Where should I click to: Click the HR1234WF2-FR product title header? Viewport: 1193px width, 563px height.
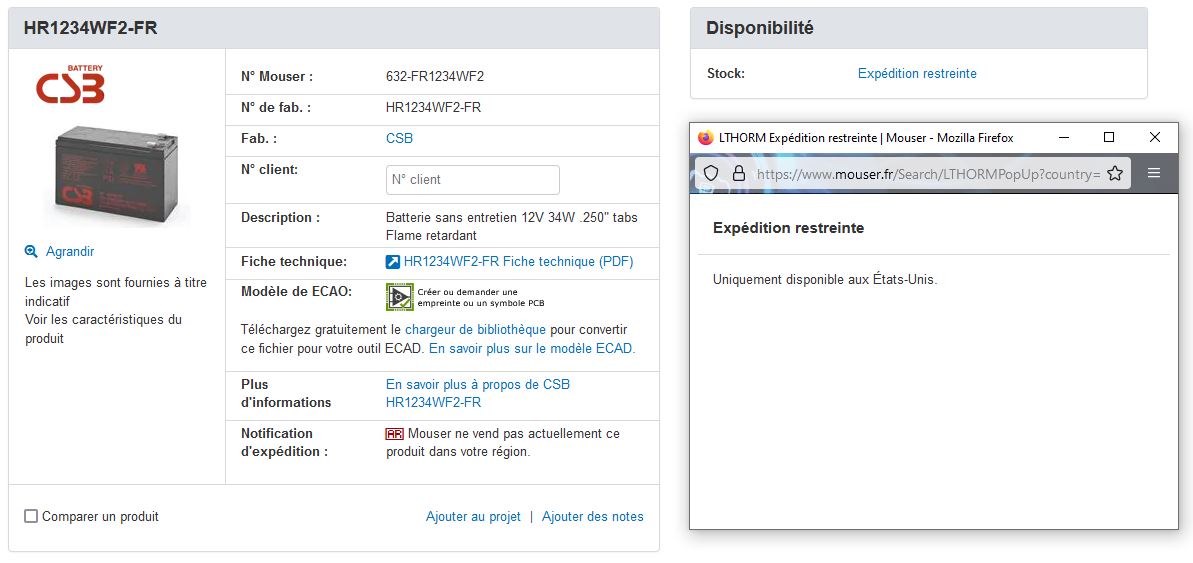[91, 28]
